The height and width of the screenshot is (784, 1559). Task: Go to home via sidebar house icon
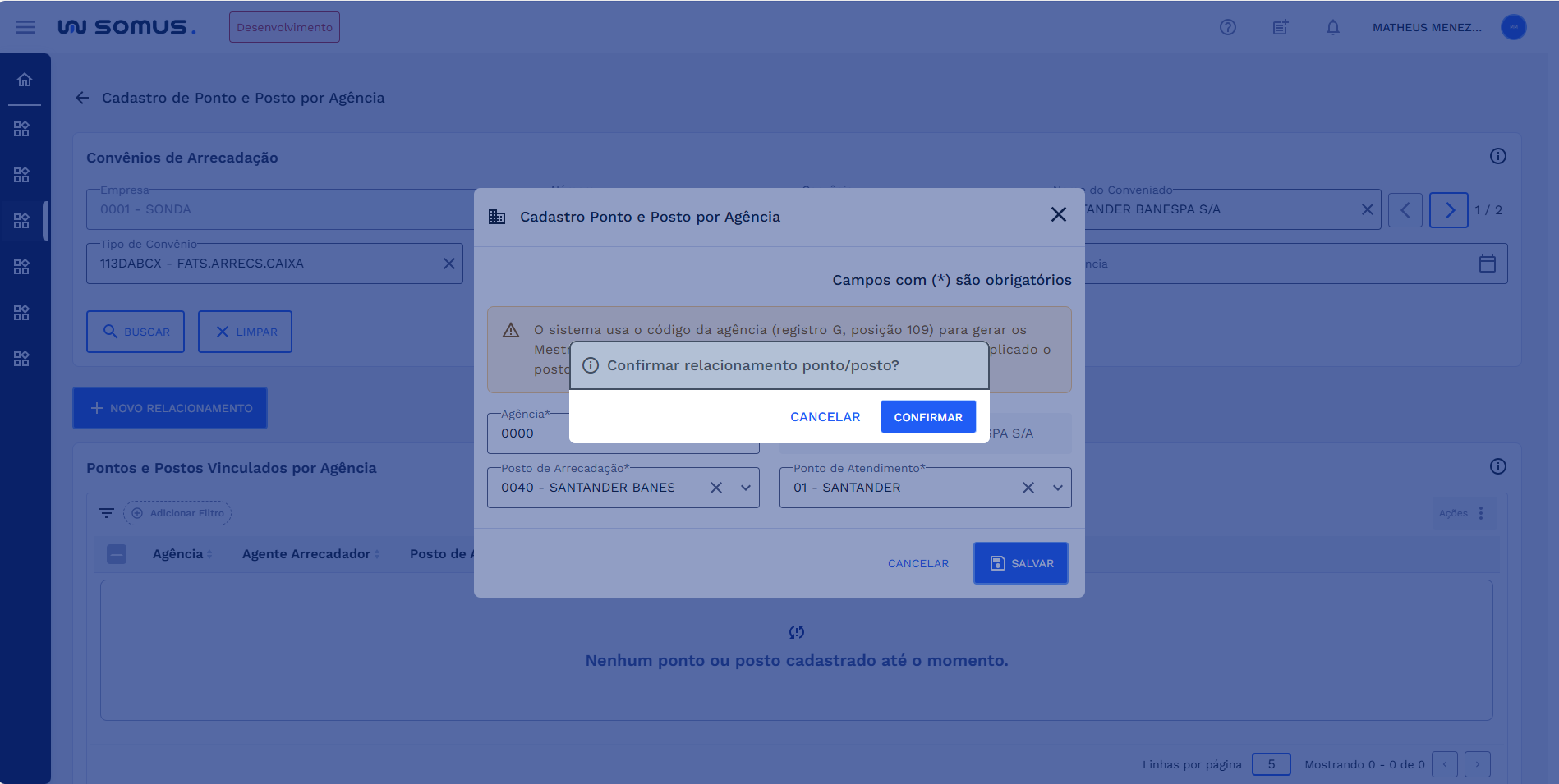(x=25, y=80)
